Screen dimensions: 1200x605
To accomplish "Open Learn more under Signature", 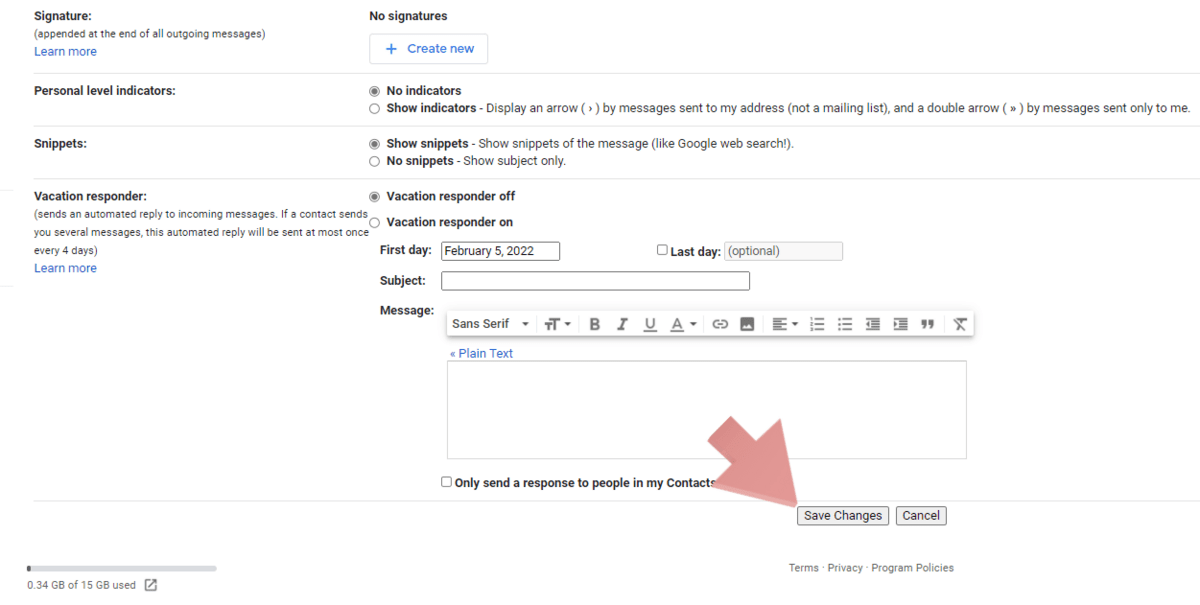I will [66, 52].
